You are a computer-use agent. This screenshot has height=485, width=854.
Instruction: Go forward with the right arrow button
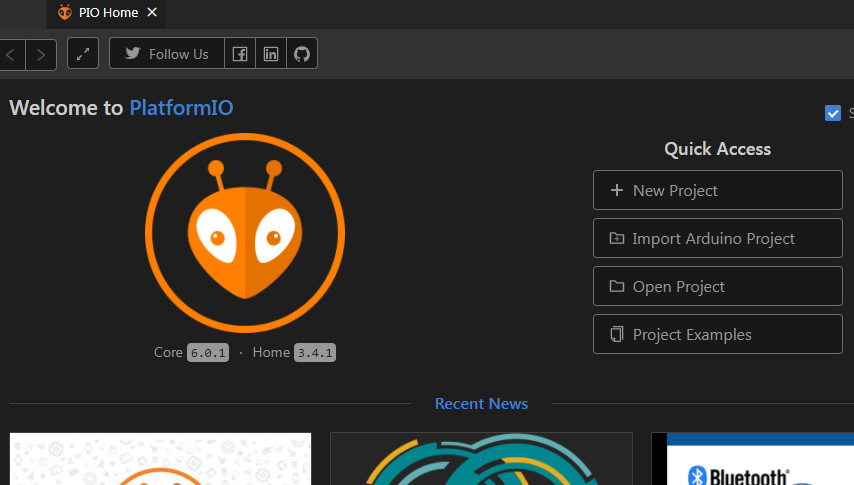pos(41,54)
